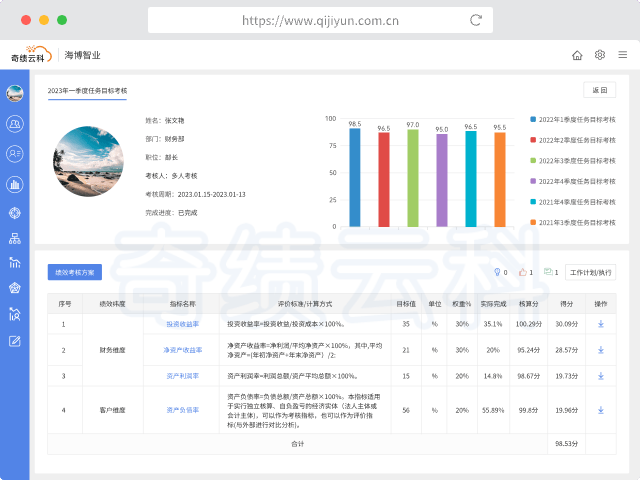
Task: Click the user avatar in sidebar
Action: point(15,94)
